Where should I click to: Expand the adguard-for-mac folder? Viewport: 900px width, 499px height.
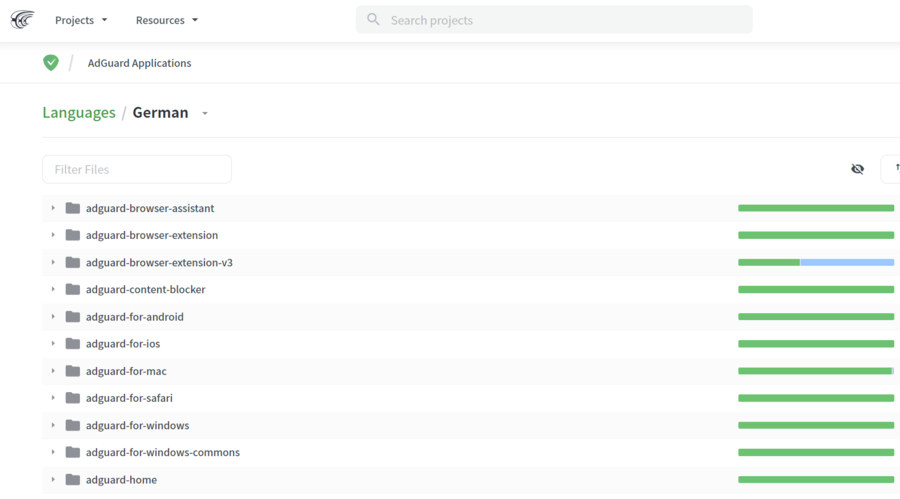[x=53, y=371]
